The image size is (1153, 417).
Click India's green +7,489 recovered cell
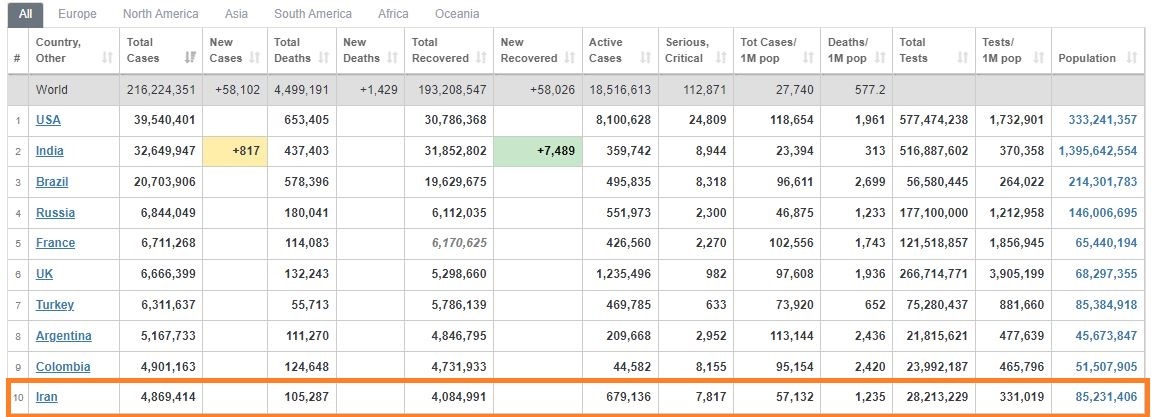(x=538, y=151)
